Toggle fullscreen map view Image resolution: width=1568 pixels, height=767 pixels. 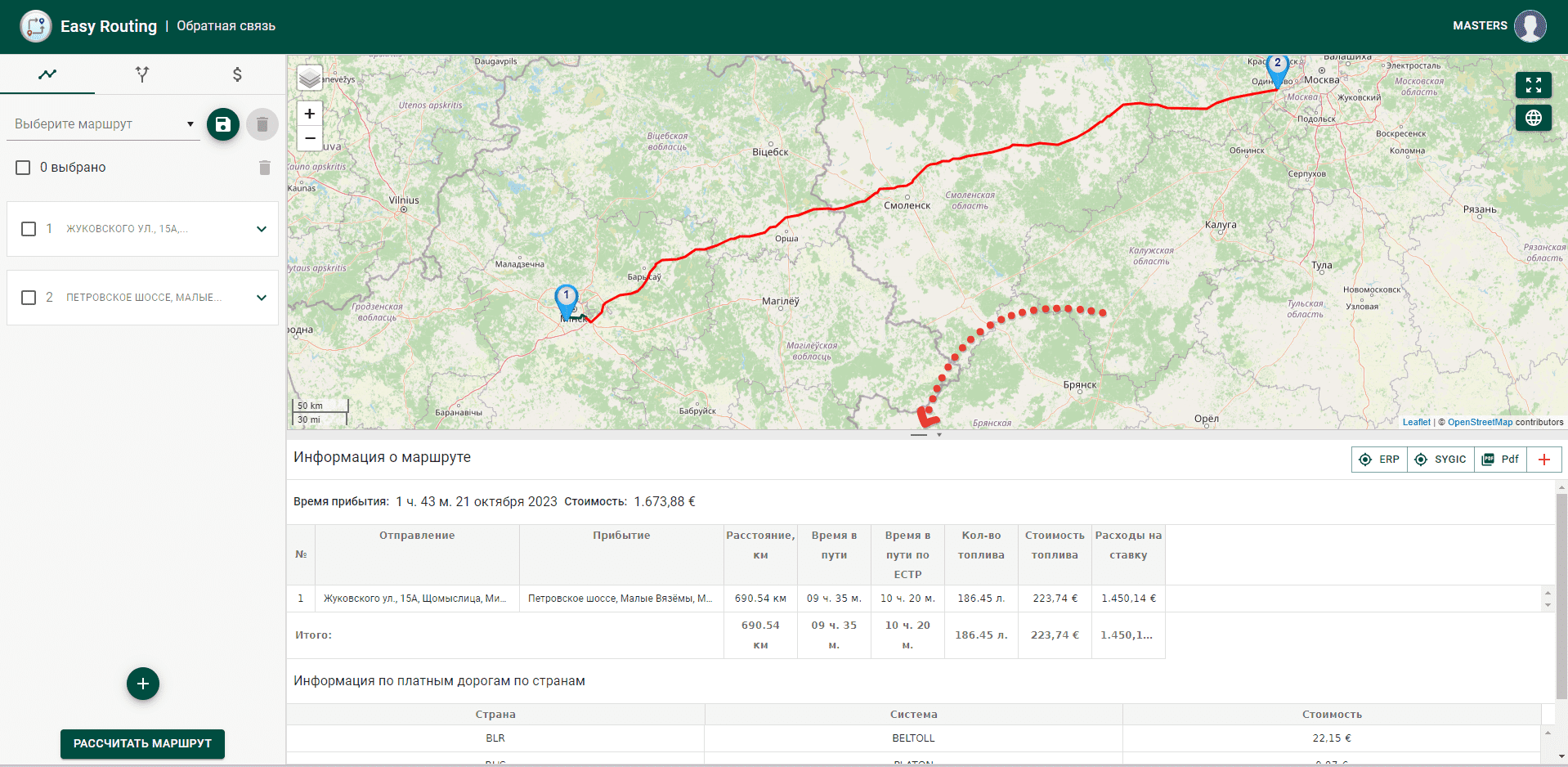[x=1533, y=85]
